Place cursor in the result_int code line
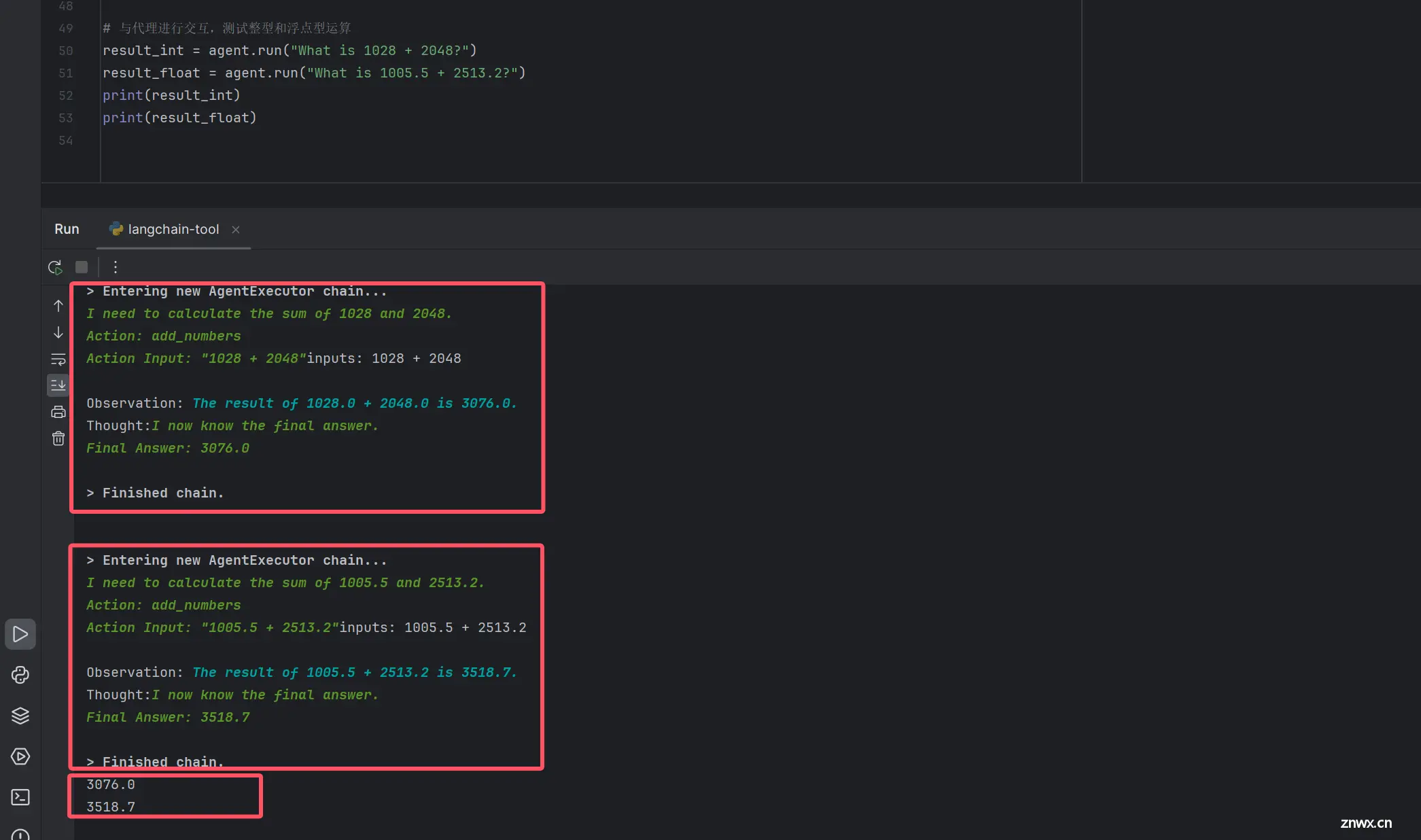This screenshot has height=840, width=1421. point(290,50)
